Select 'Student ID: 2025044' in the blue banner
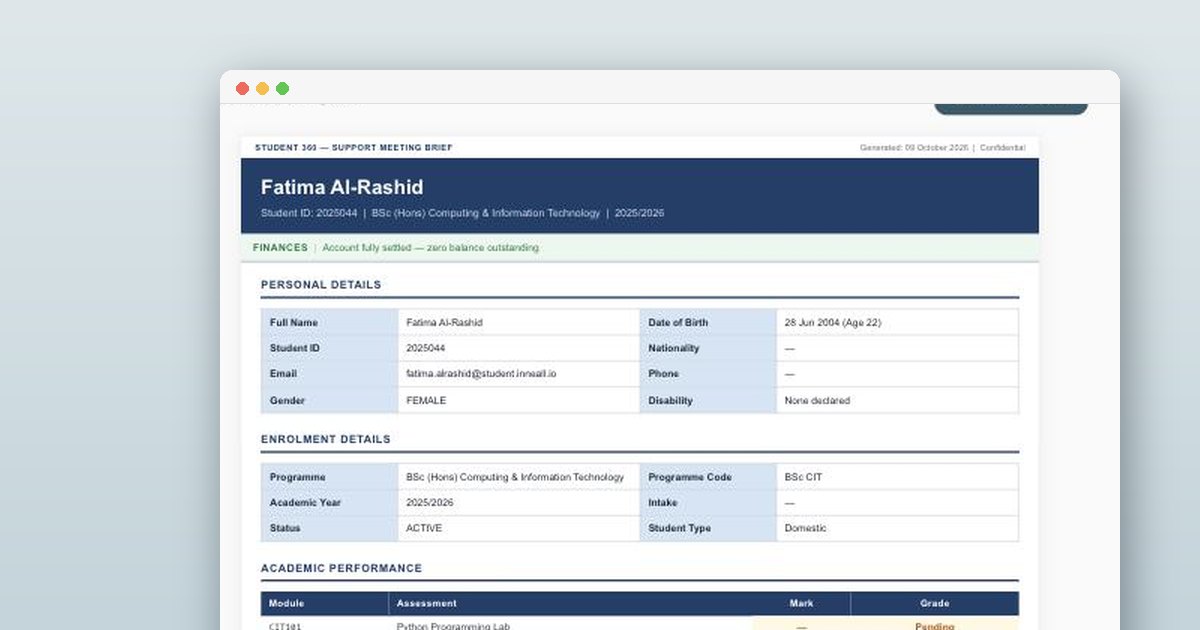 click(309, 213)
